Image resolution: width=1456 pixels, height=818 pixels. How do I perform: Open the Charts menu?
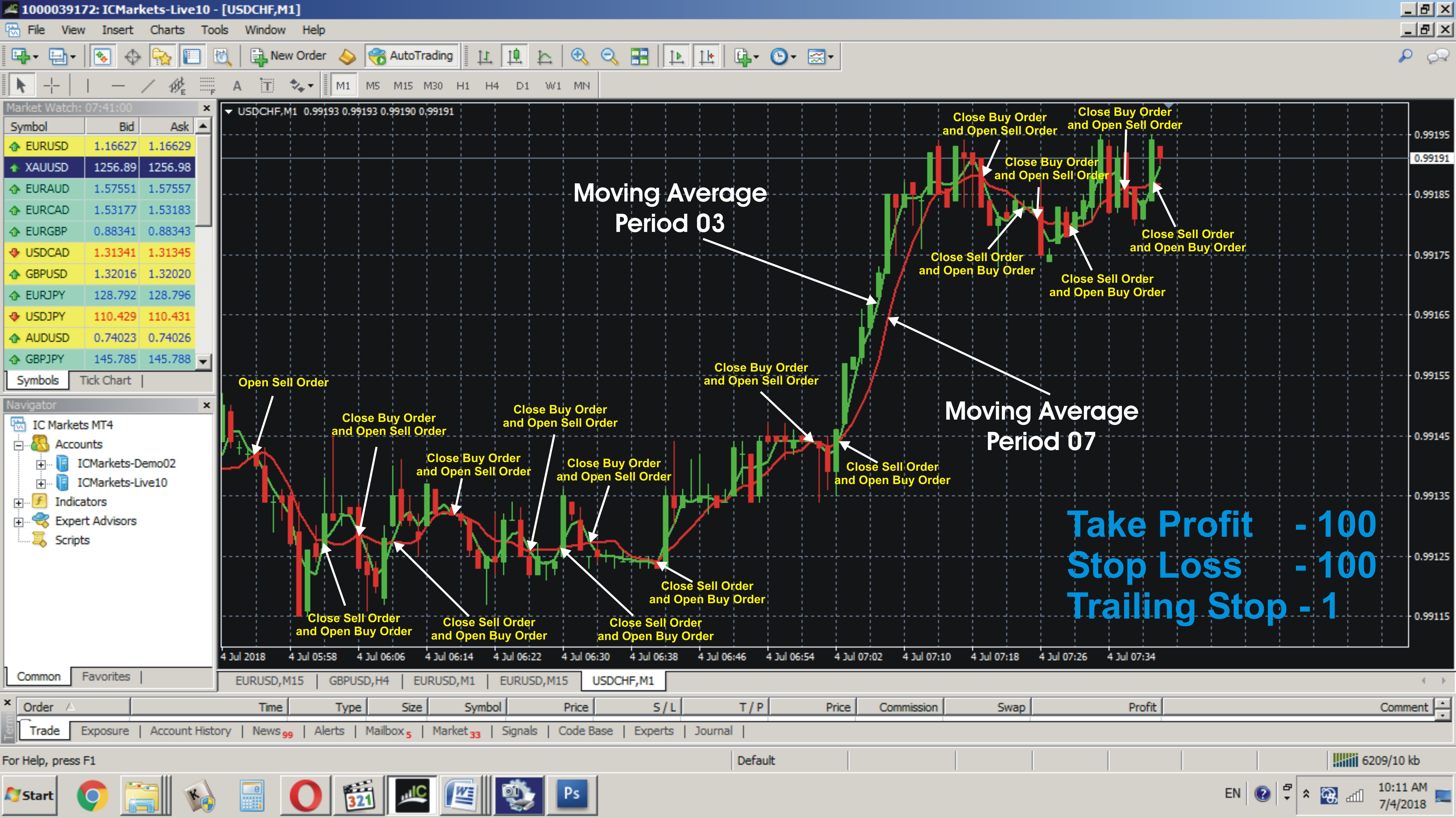(x=167, y=30)
